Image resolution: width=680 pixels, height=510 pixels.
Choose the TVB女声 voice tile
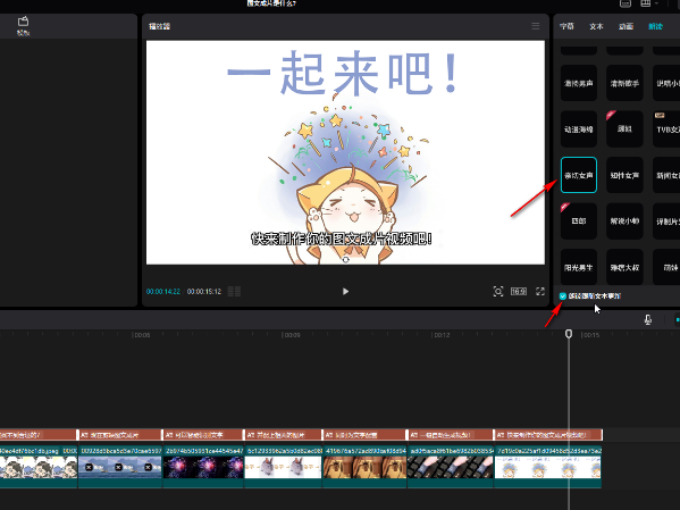667,129
